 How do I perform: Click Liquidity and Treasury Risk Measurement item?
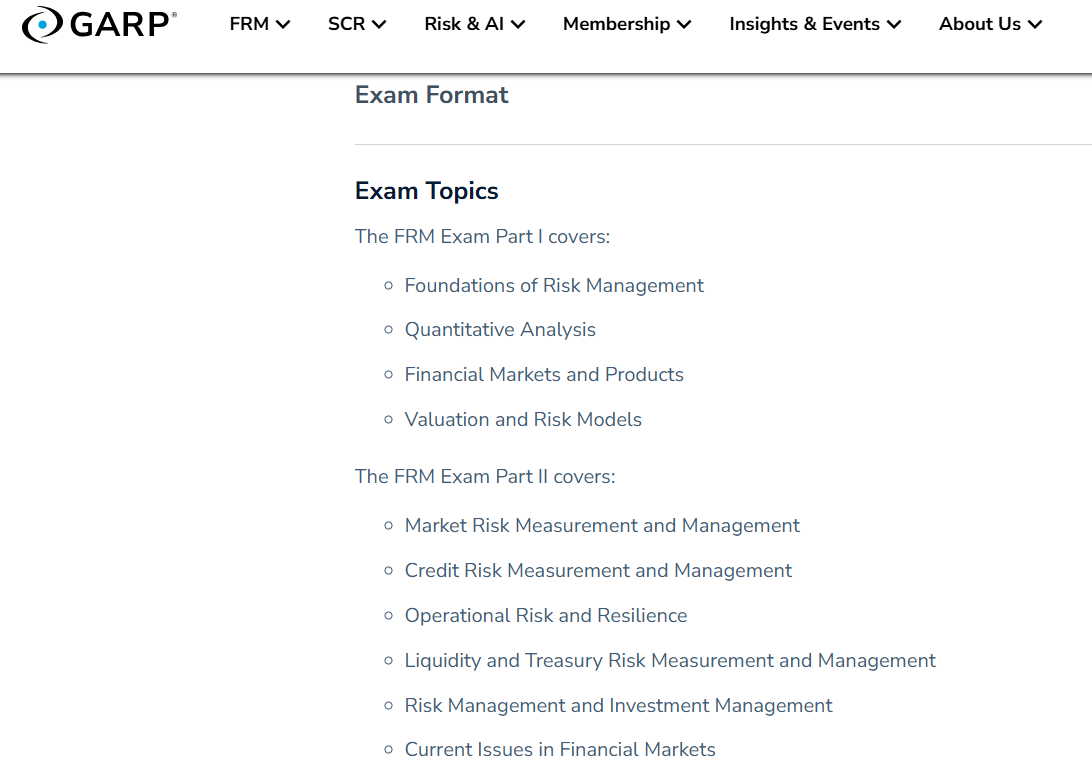coord(669,661)
